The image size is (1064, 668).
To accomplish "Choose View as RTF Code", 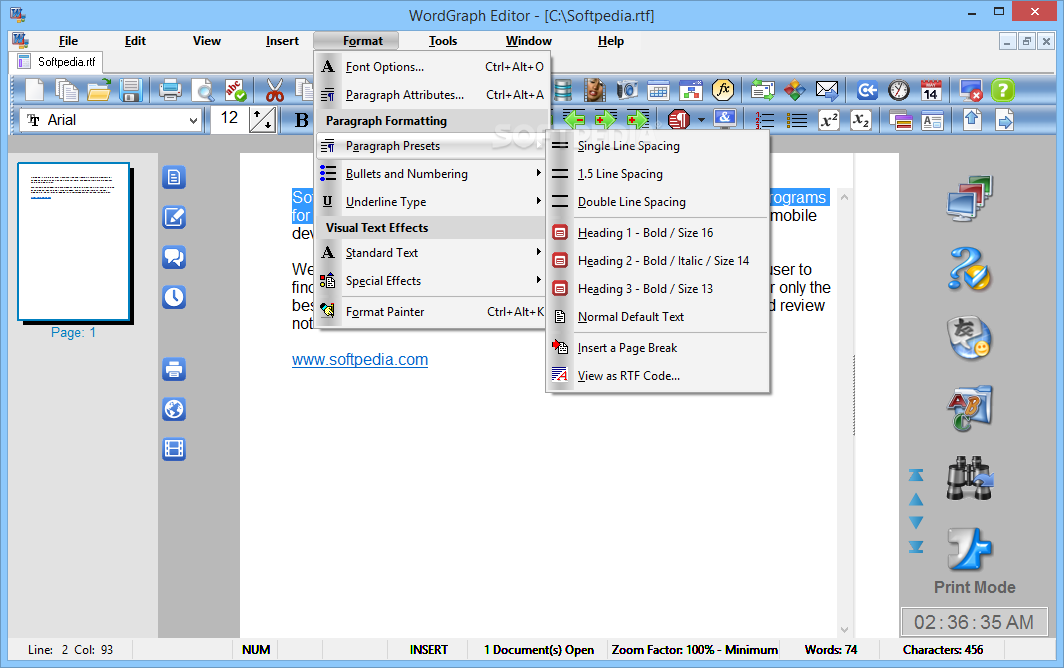I will pyautogui.click(x=658, y=375).
